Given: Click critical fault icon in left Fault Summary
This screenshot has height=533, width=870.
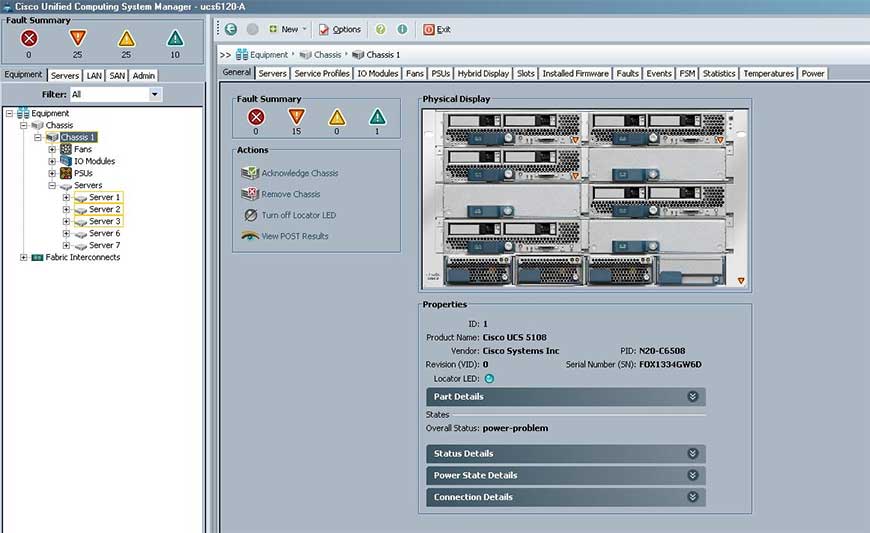Looking at the screenshot, I should 29,38.
